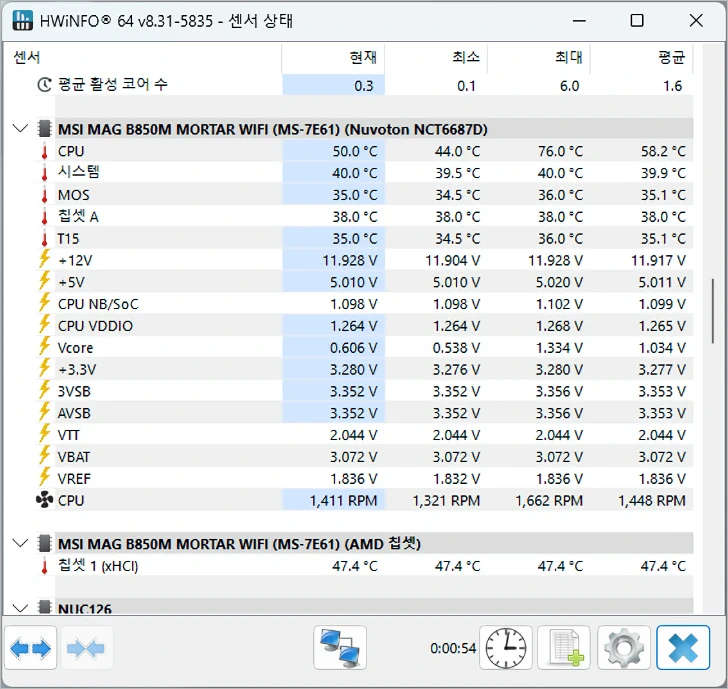This screenshot has width=728, height=689.
Task: Click the lightning icon beside +3.3V
Action: pyautogui.click(x=45, y=368)
